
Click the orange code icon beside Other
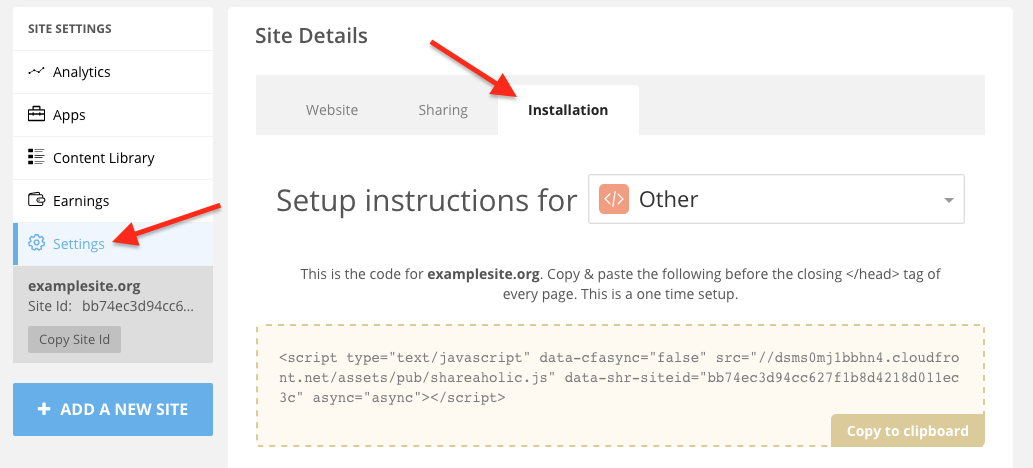614,199
